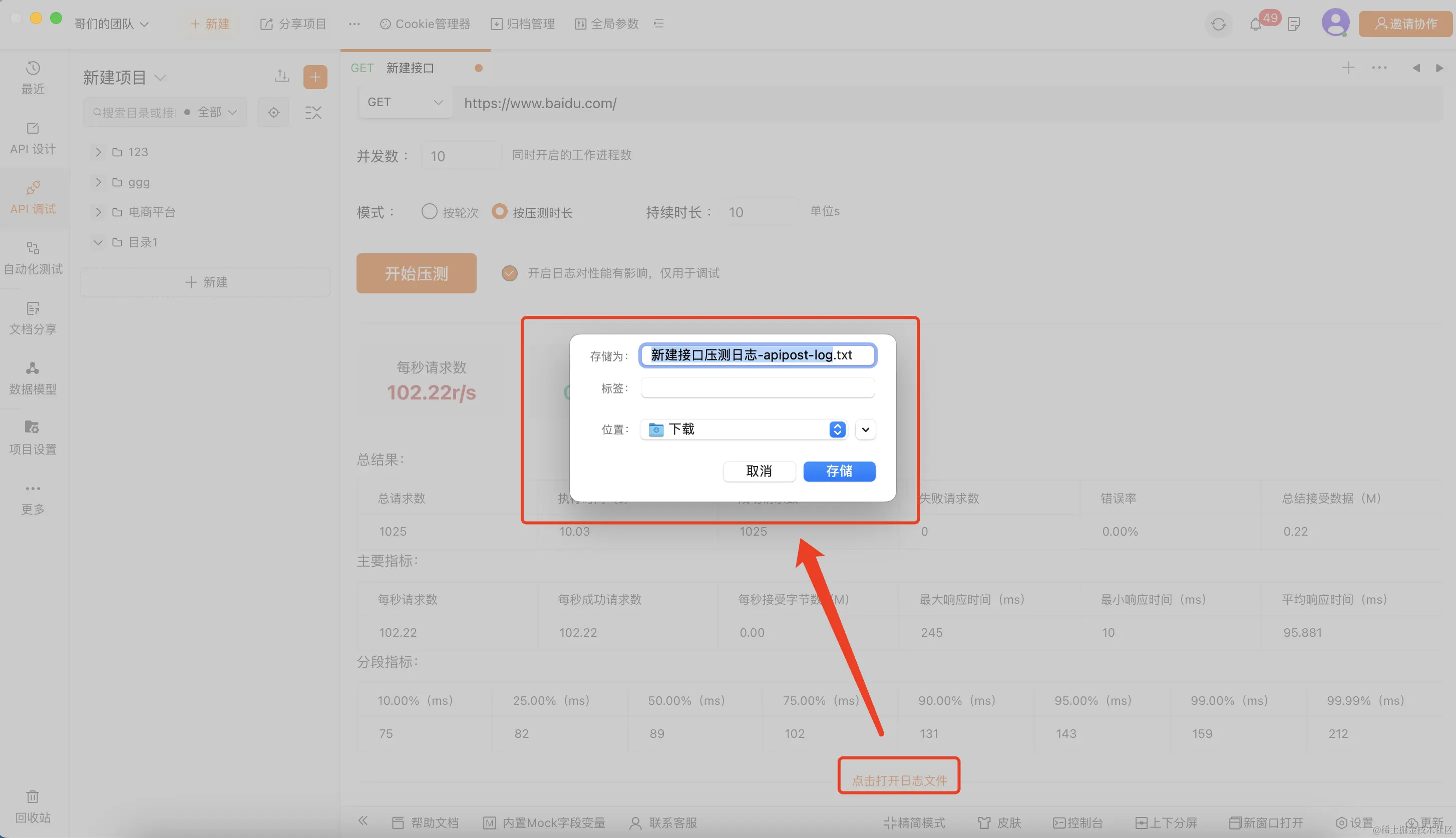
Task: Add a new tab with plus icon
Action: (1348, 68)
